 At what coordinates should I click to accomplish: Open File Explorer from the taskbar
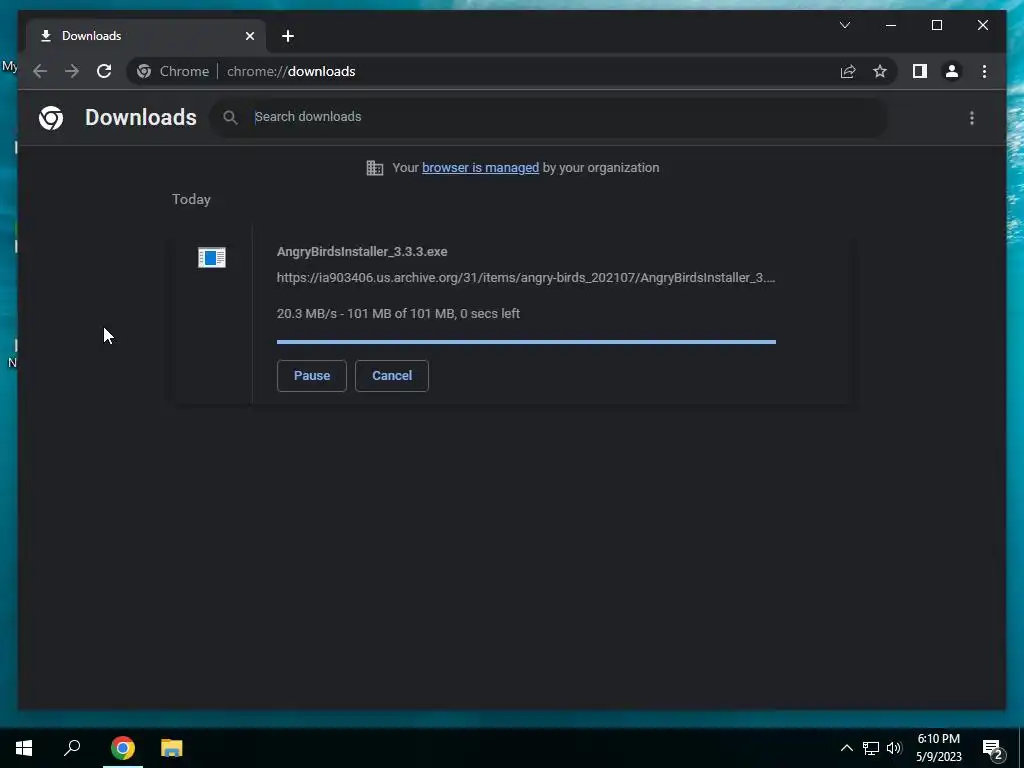click(x=172, y=748)
